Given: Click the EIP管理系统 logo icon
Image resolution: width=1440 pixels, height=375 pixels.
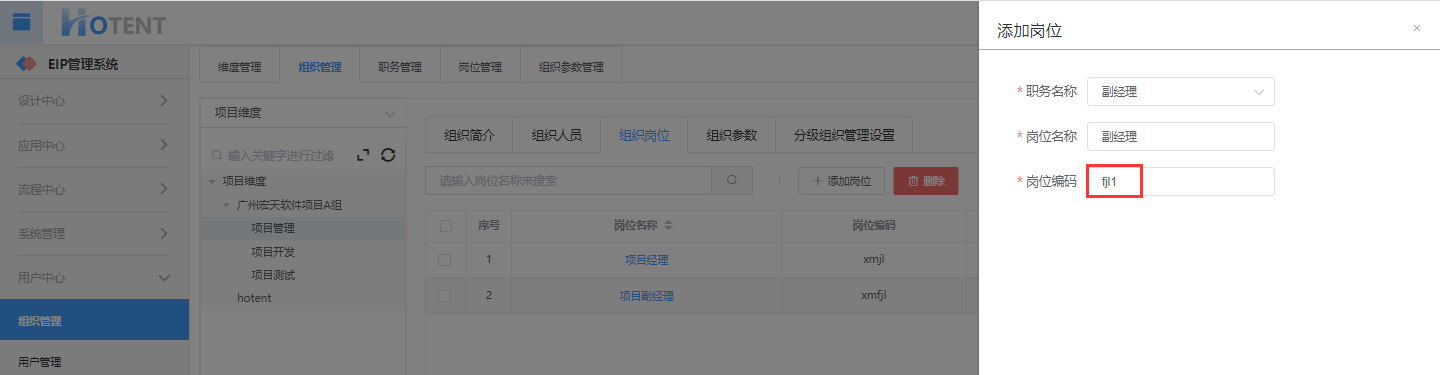Looking at the screenshot, I should point(28,64).
